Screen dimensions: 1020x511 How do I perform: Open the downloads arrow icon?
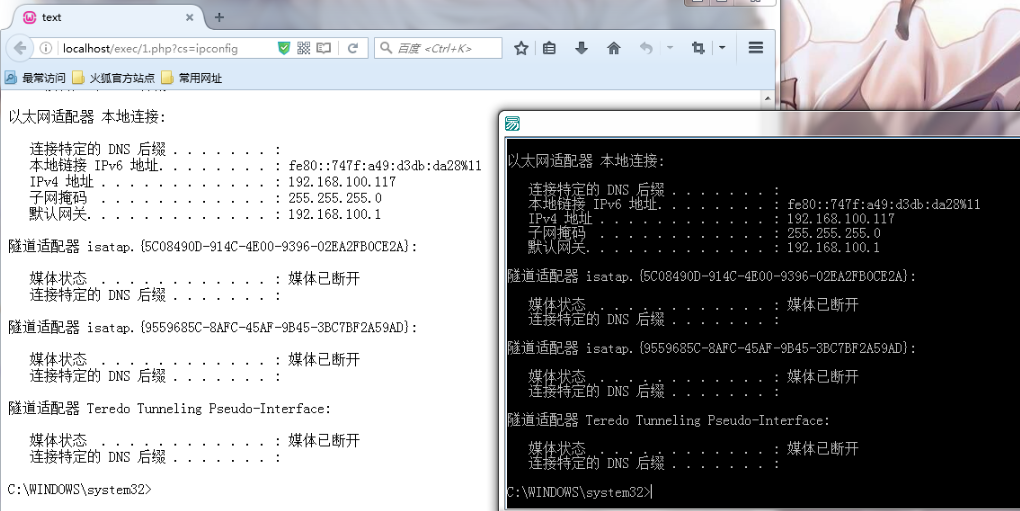click(581, 48)
